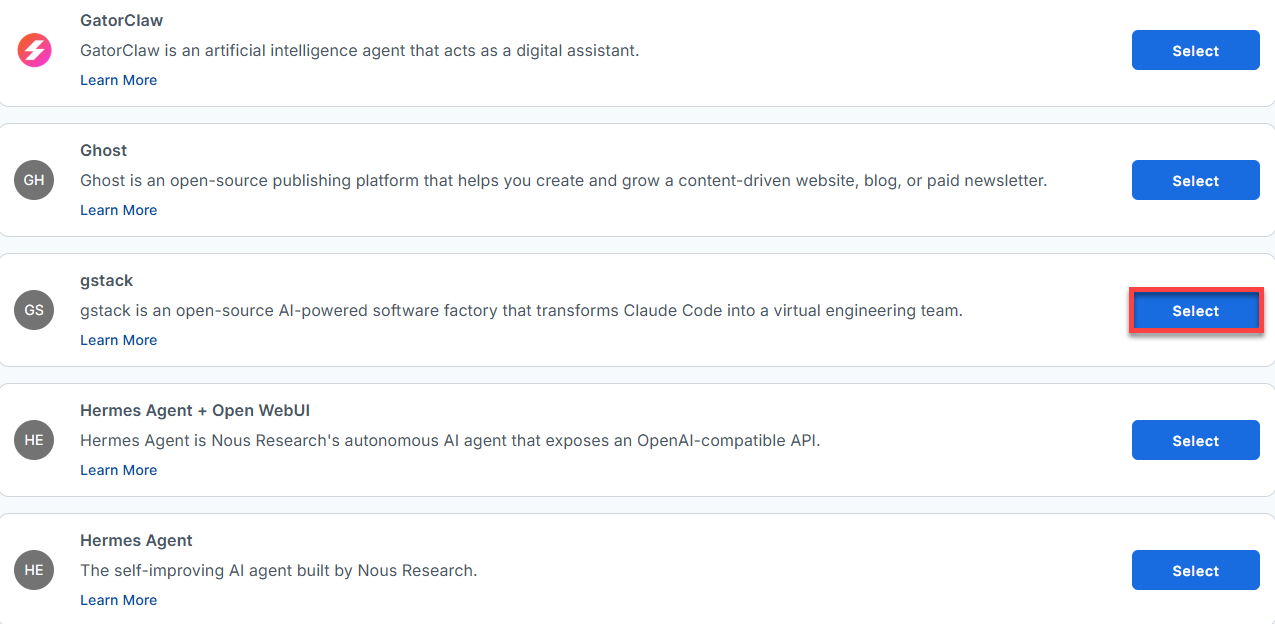Open Learn More under the self-improving AI agent
The height and width of the screenshot is (624, 1275).
pos(118,600)
